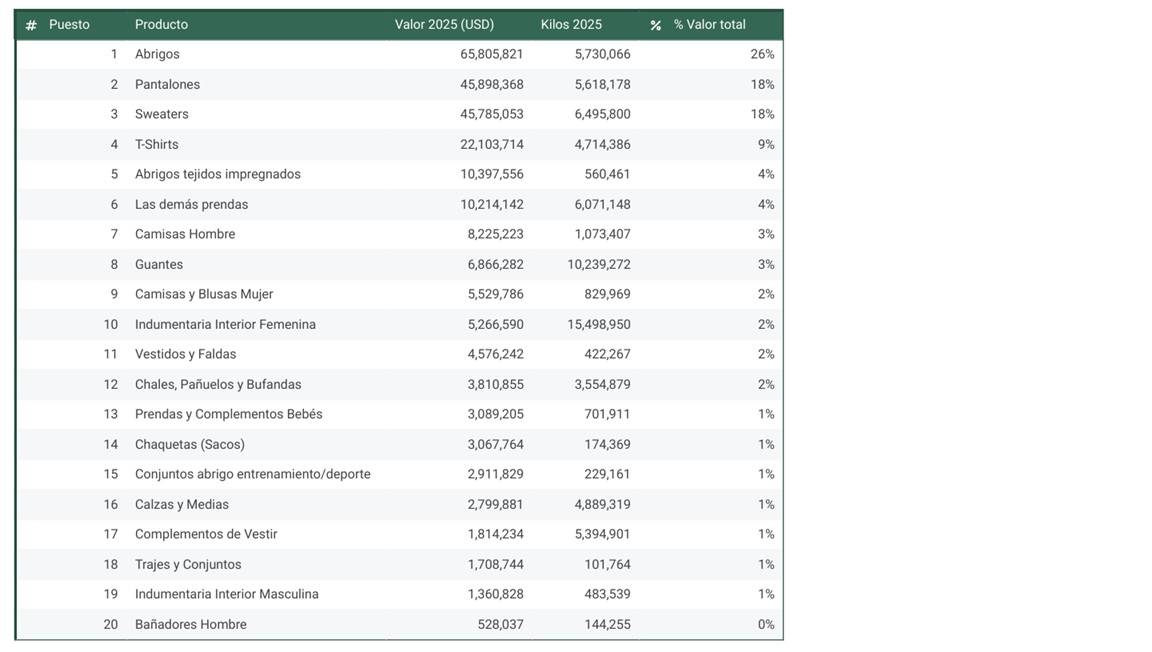The height and width of the screenshot is (652, 1152).
Task: Select the Calzas y Medias cell
Action: 181,504
